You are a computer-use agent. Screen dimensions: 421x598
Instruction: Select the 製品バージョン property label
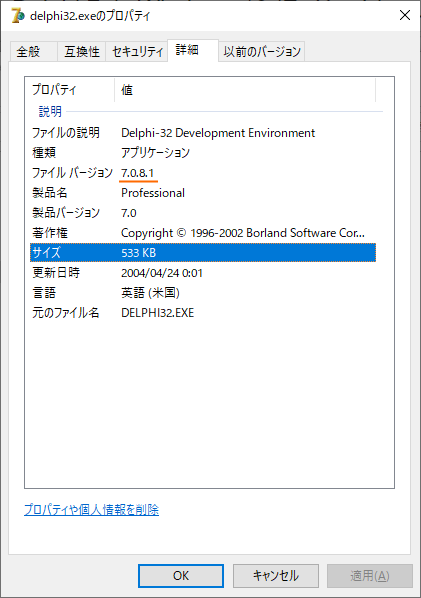point(66,212)
